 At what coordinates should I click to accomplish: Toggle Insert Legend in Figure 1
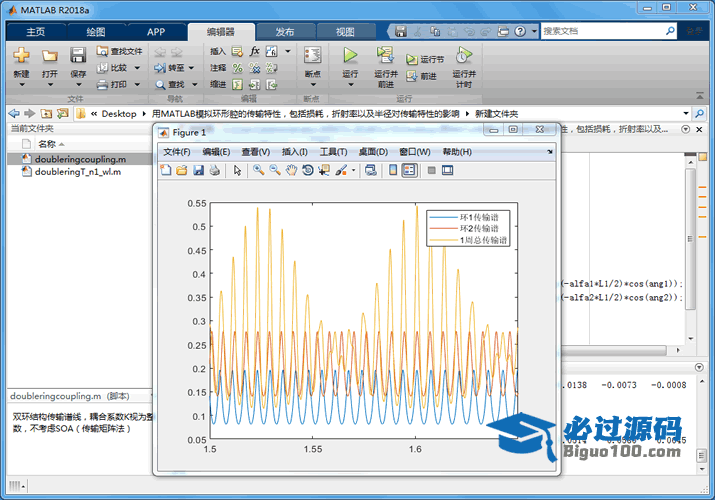tap(409, 170)
